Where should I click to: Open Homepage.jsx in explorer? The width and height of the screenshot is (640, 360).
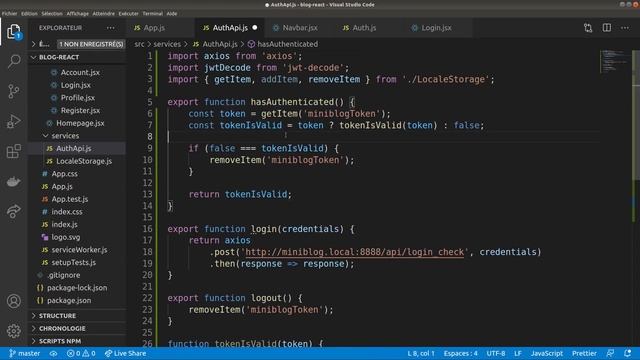point(80,123)
